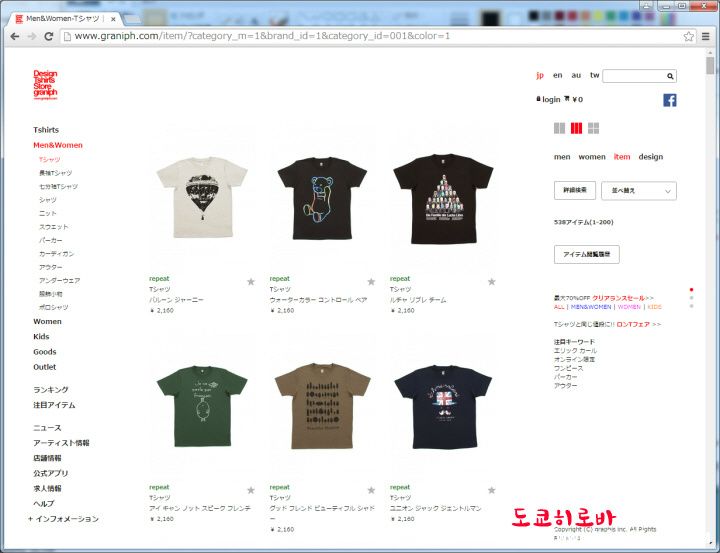Open 注目アイテム page link
Screen dimensions: 720x553
pos(54,405)
